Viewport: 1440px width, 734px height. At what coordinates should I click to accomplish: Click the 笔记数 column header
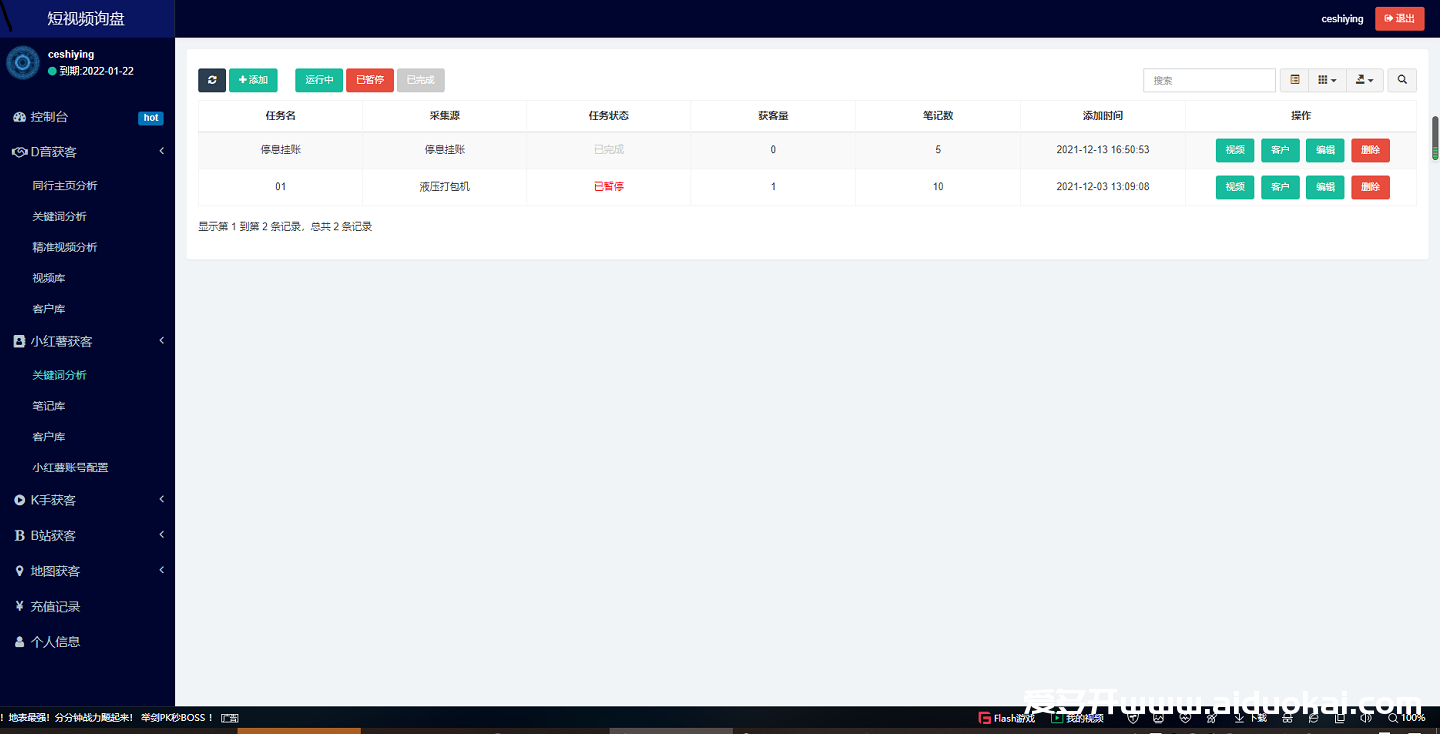pyautogui.click(x=938, y=116)
